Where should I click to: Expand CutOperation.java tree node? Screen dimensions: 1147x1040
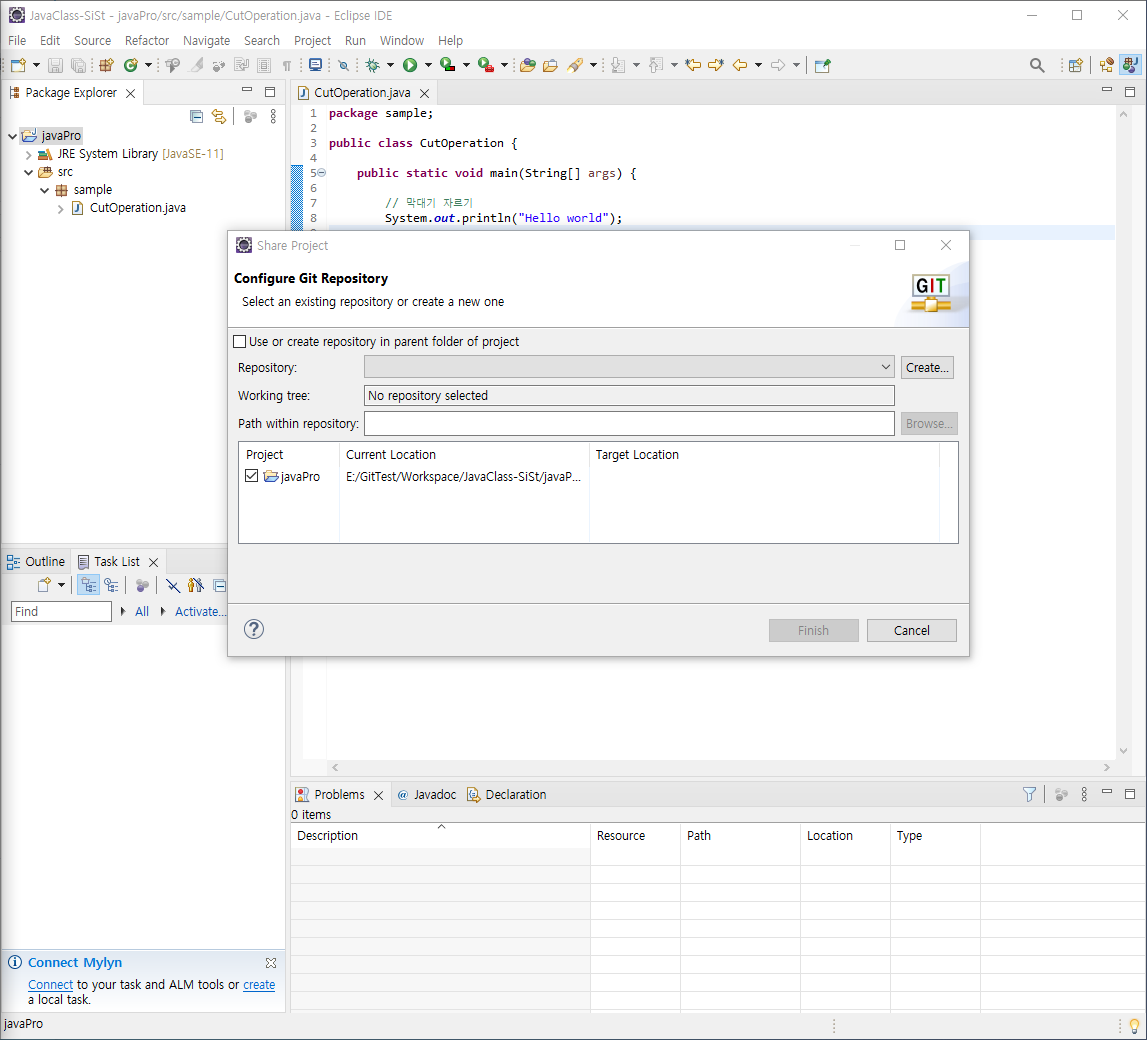click(x=61, y=208)
